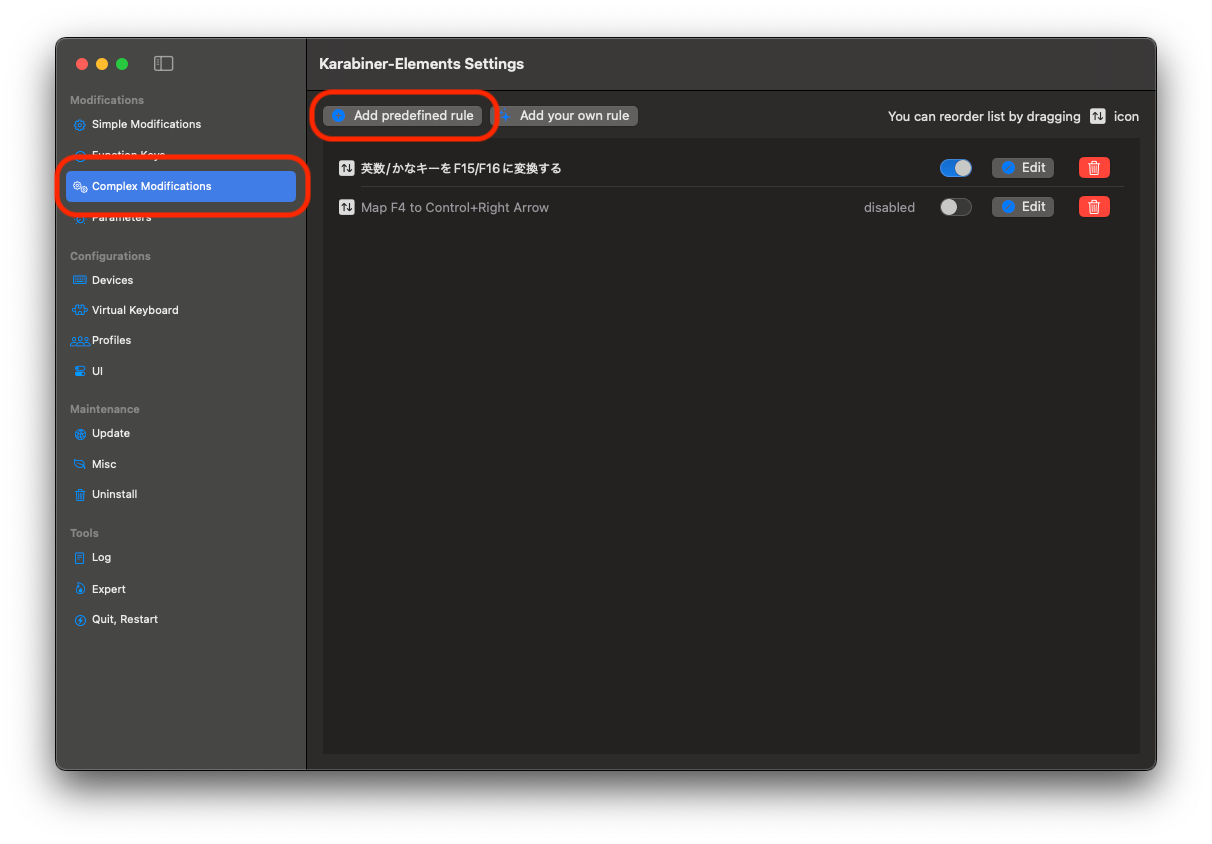Image resolution: width=1212 pixels, height=844 pixels.
Task: Delete the Map F4 rule with trash icon
Action: point(1094,207)
